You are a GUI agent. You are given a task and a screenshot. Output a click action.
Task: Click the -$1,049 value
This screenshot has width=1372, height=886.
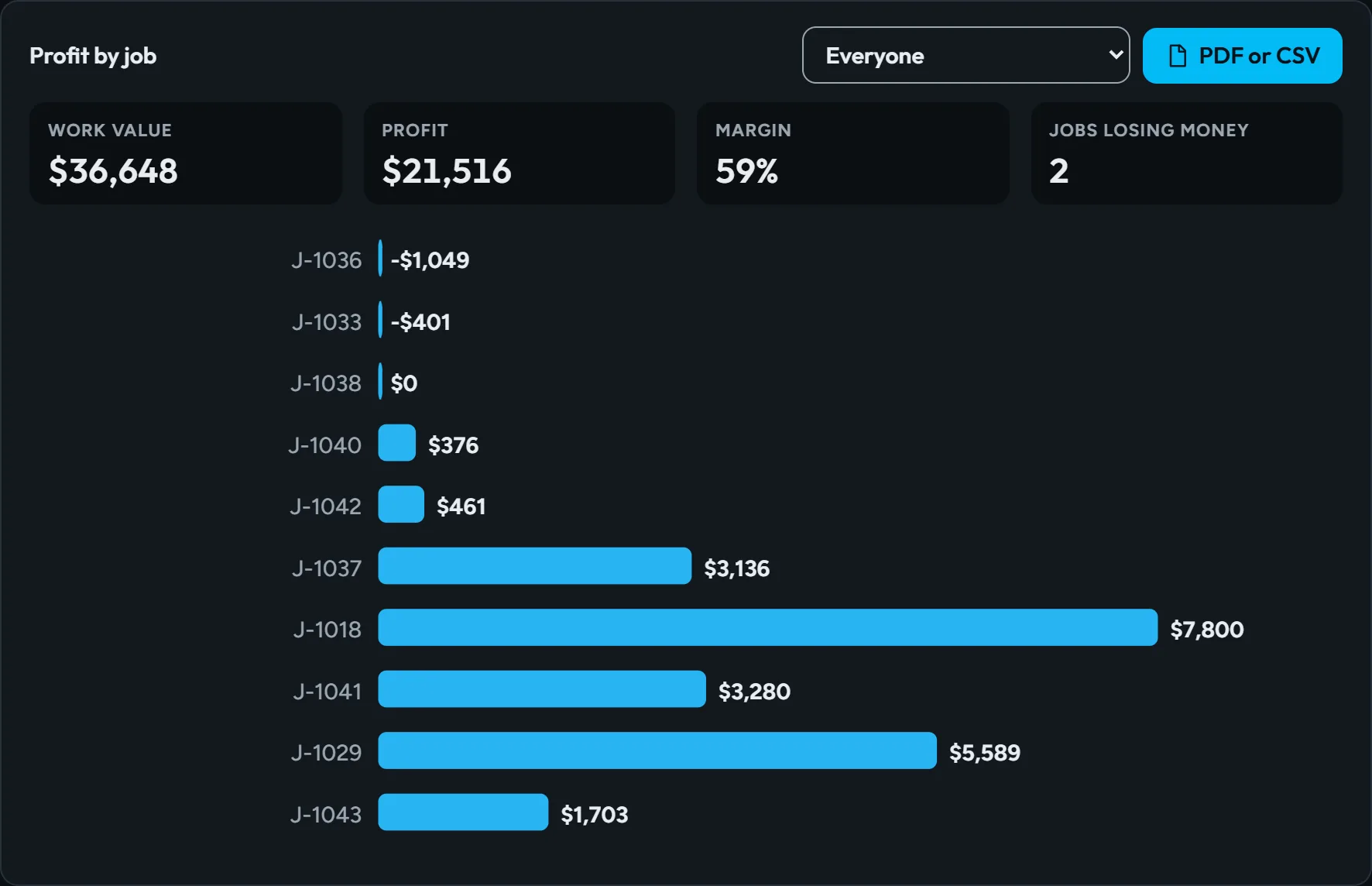coord(430,259)
